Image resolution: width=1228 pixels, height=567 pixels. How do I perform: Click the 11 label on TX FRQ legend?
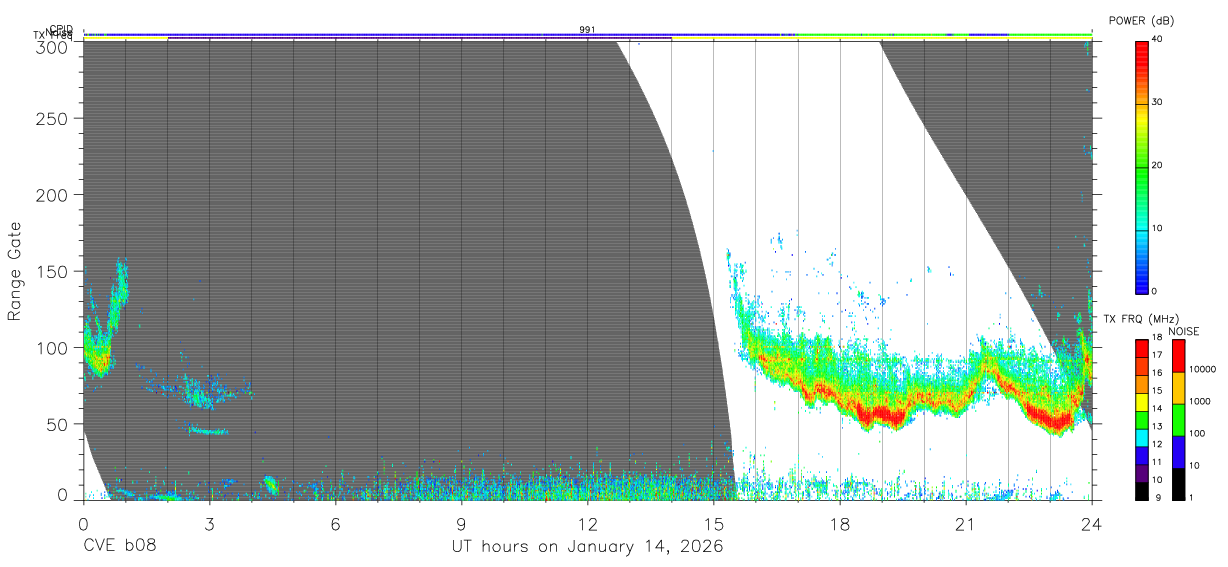coord(1158,463)
